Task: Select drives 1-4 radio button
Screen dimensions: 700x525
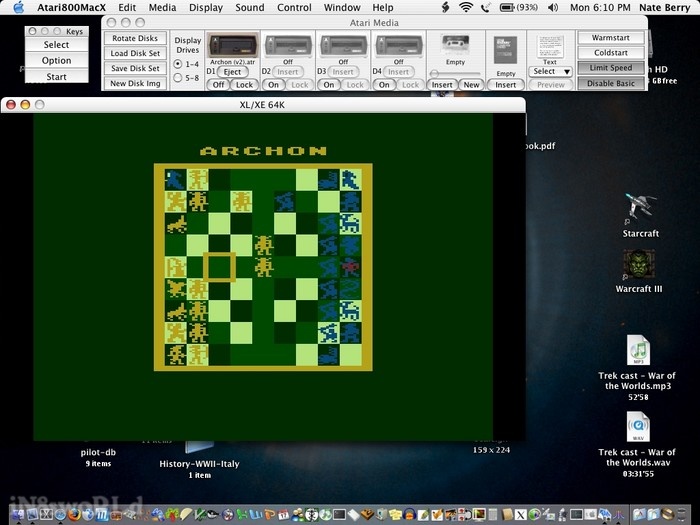Action: point(178,64)
